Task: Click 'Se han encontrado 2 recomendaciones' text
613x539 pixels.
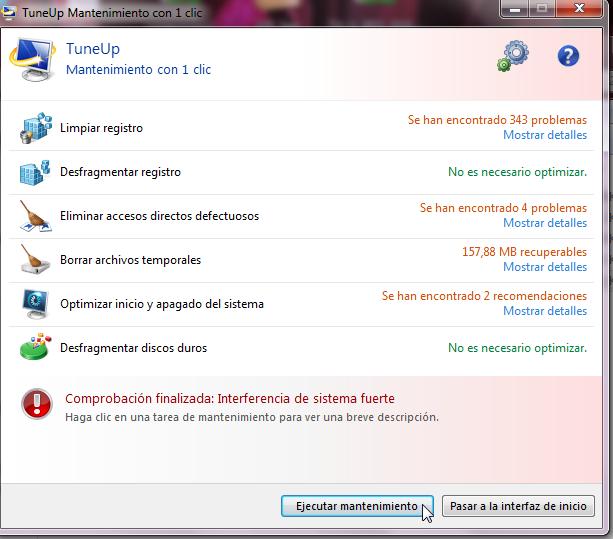Action: click(x=484, y=296)
